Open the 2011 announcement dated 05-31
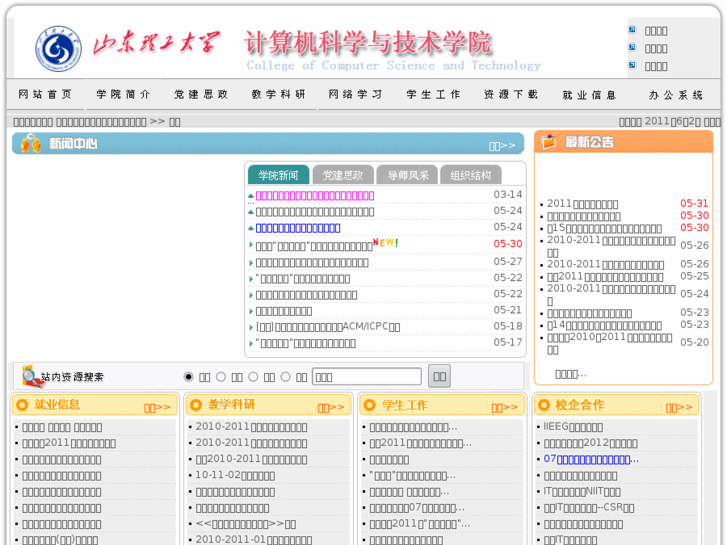 pos(582,204)
